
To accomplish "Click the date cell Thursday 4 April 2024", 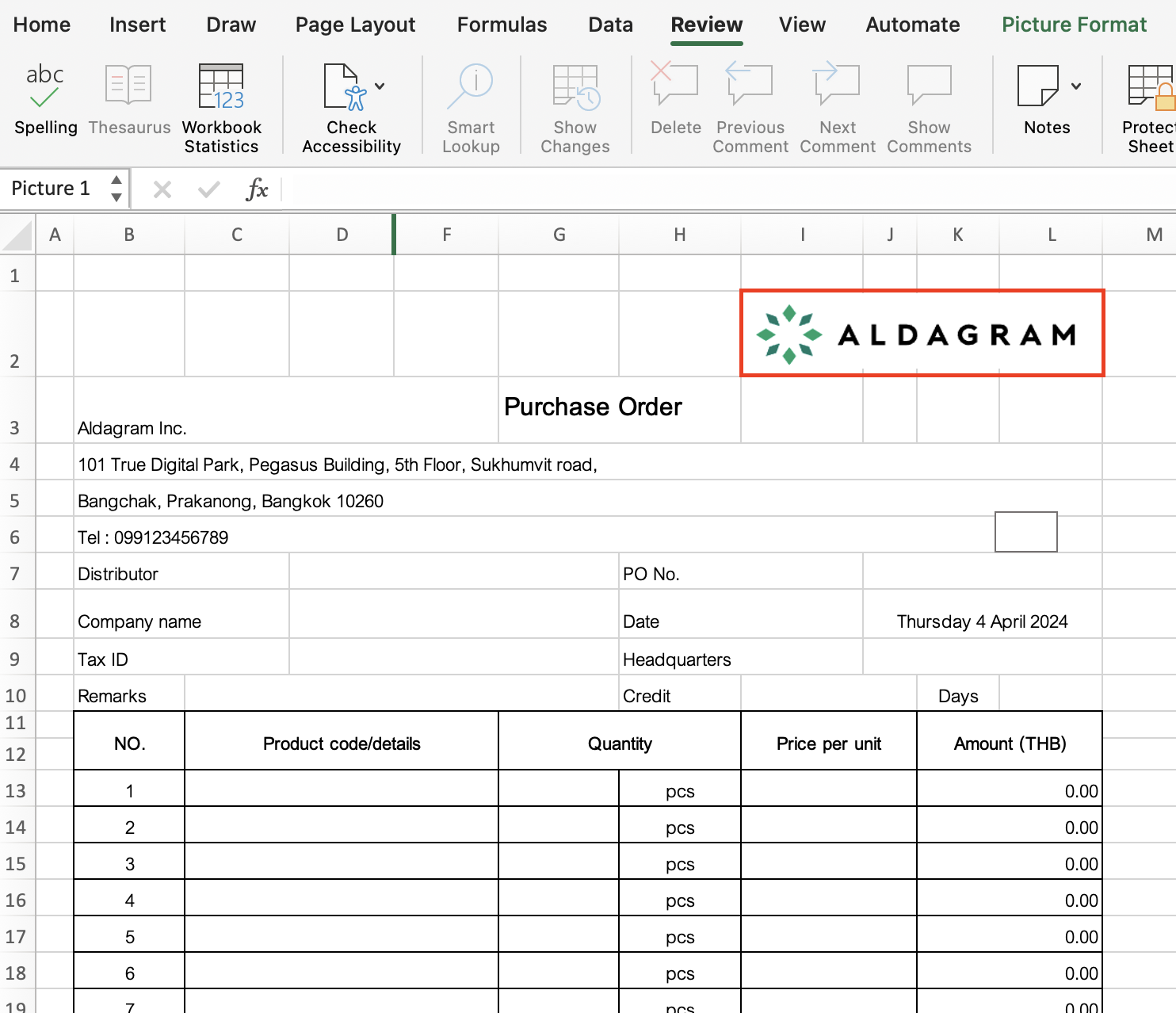I will point(982,621).
